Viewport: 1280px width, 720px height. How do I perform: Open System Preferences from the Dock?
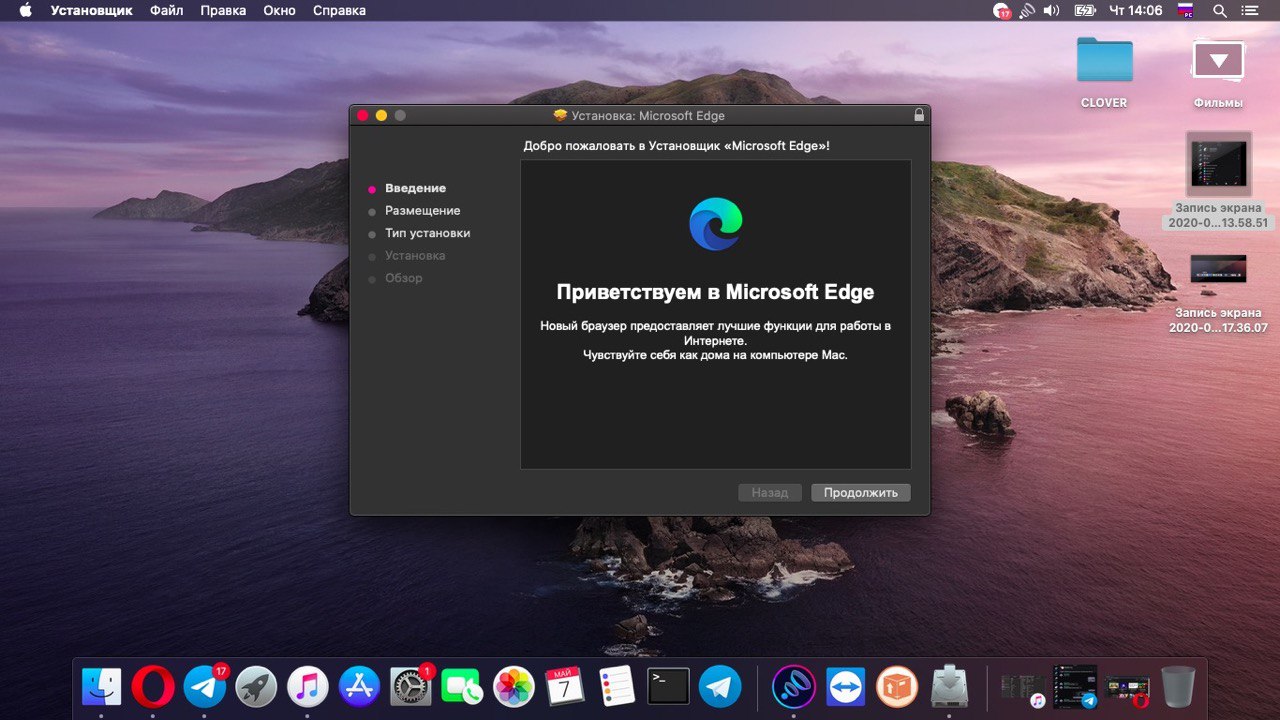[x=411, y=687]
